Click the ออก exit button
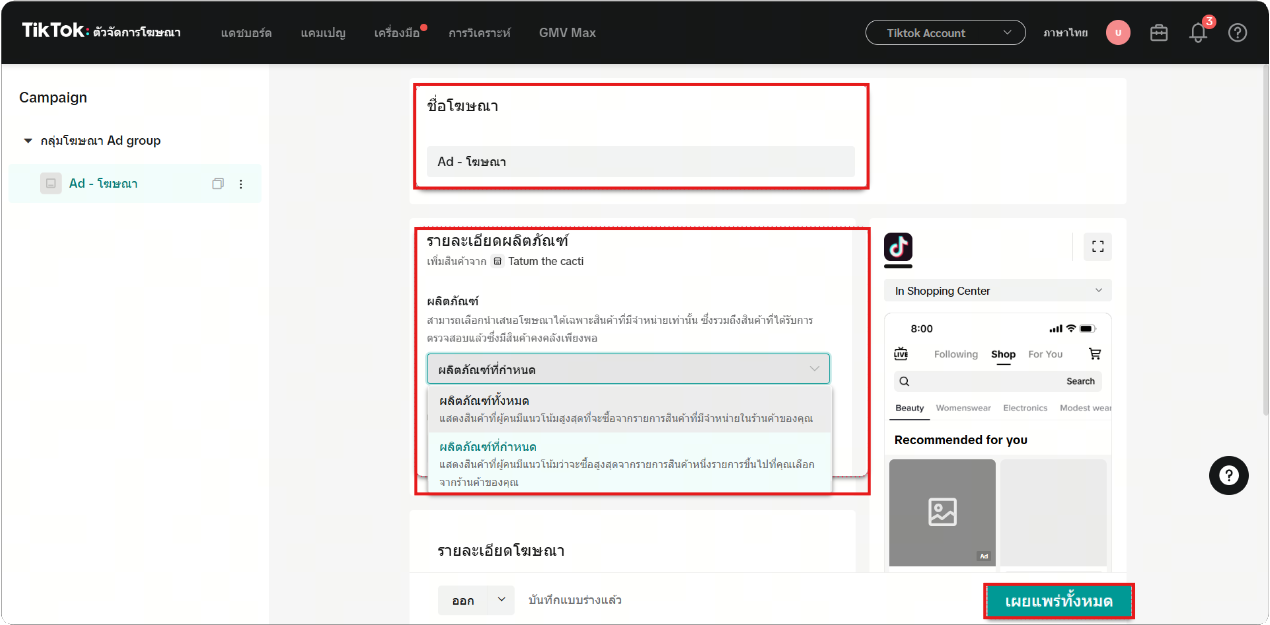 coord(462,600)
